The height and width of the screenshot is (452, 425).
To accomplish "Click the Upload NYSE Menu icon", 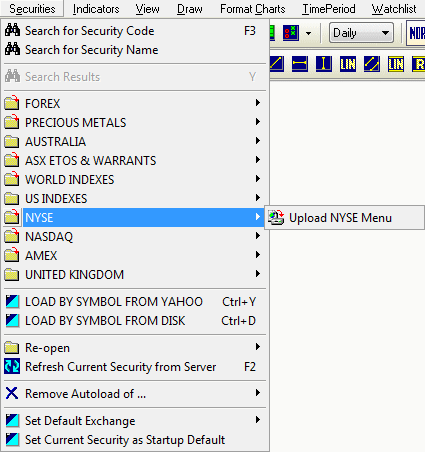I will (276, 218).
